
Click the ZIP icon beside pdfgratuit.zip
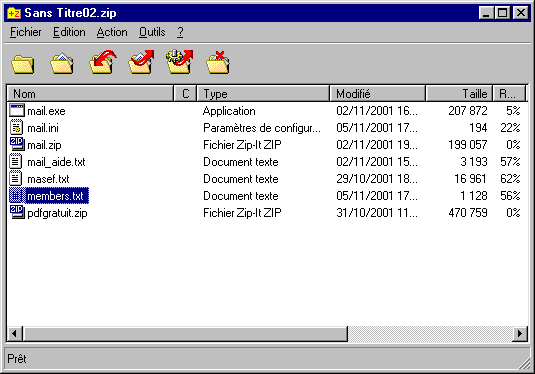coord(17,212)
